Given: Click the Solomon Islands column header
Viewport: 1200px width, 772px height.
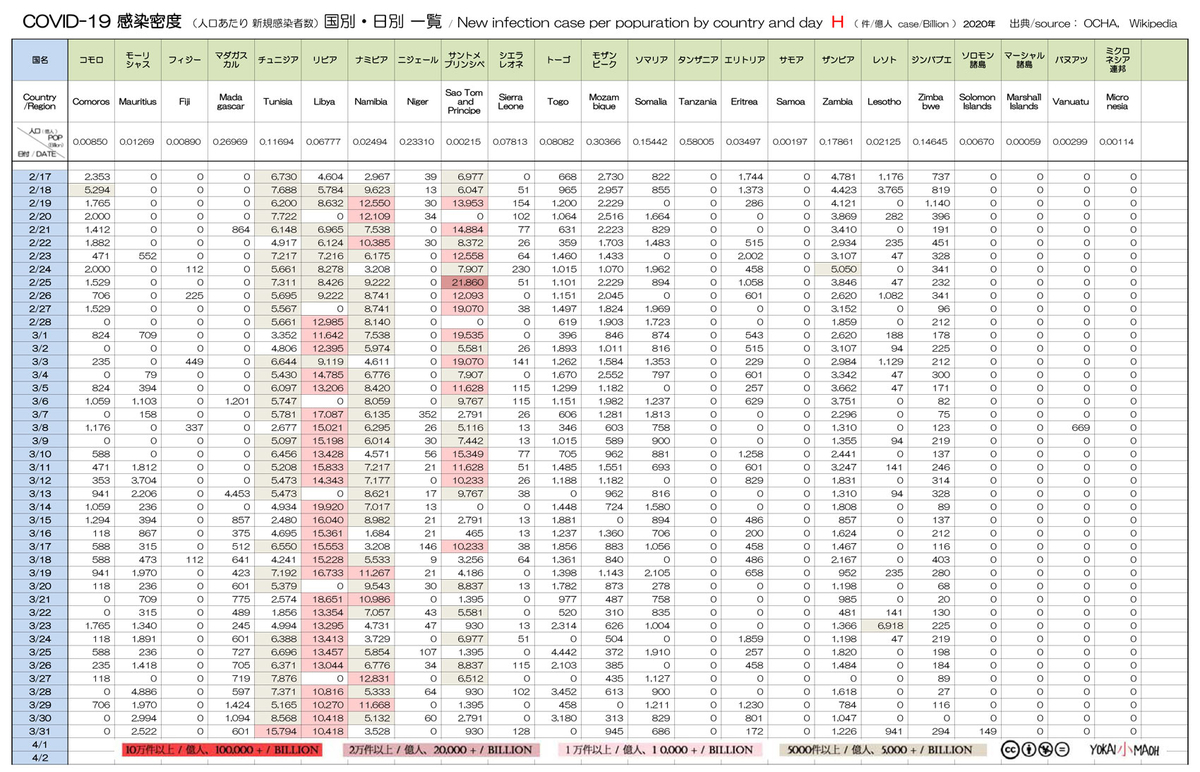Looking at the screenshot, I should [977, 102].
